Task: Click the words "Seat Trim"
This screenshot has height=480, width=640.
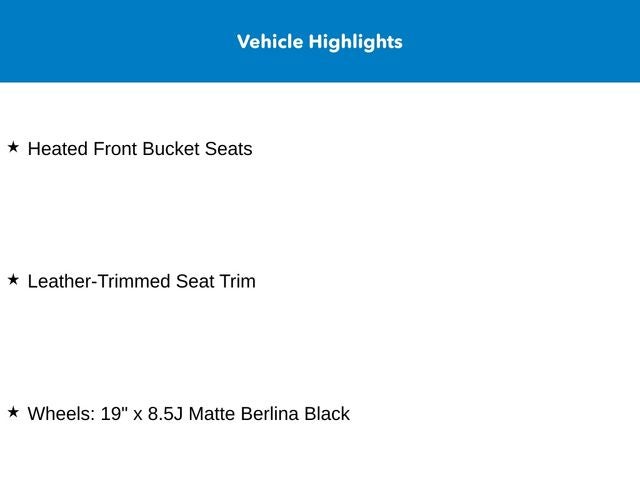Action: coord(216,281)
